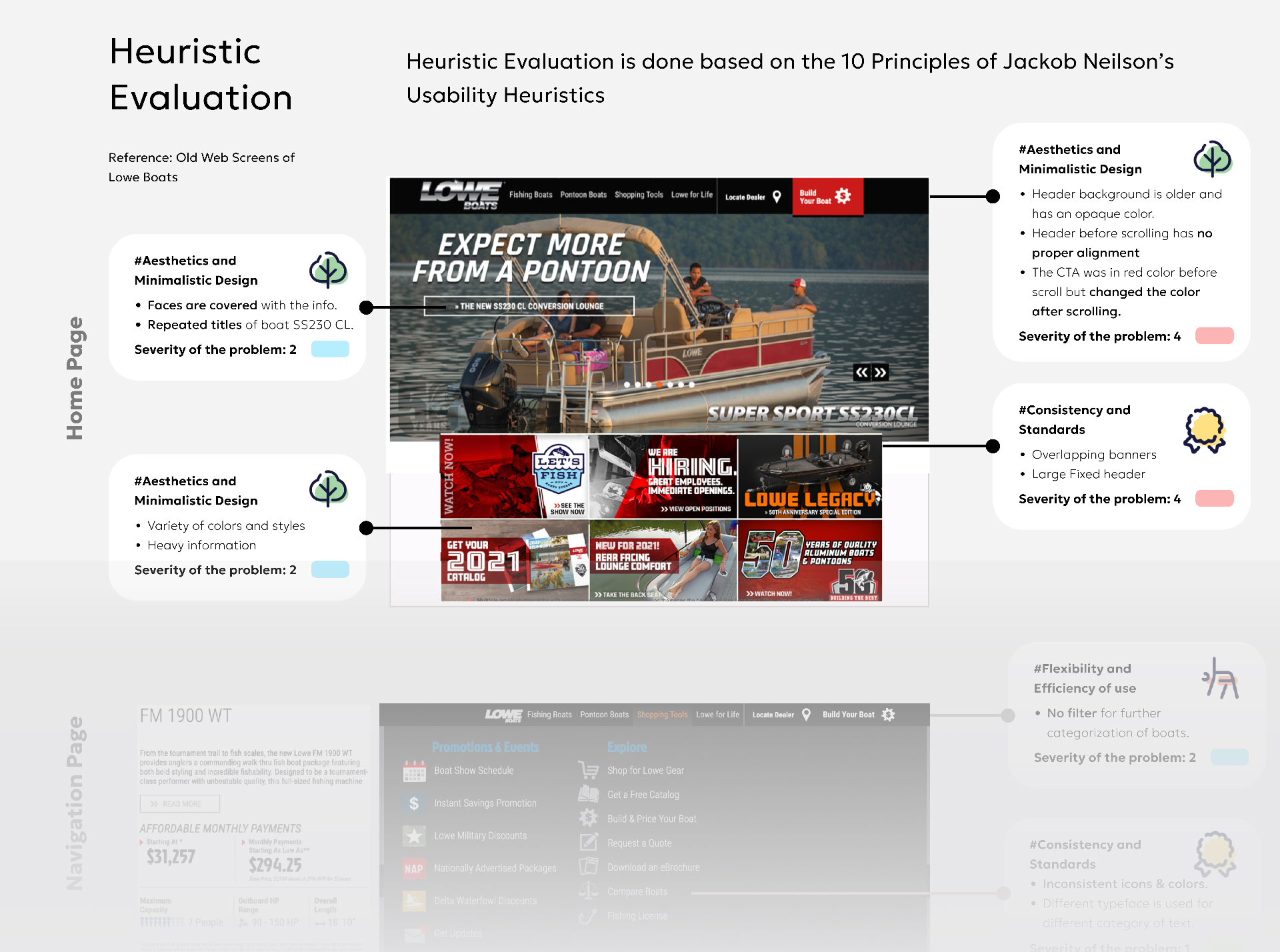Click fishing hook icon beside Fishing License
The height and width of the screenshot is (952, 1280).
coord(587,916)
